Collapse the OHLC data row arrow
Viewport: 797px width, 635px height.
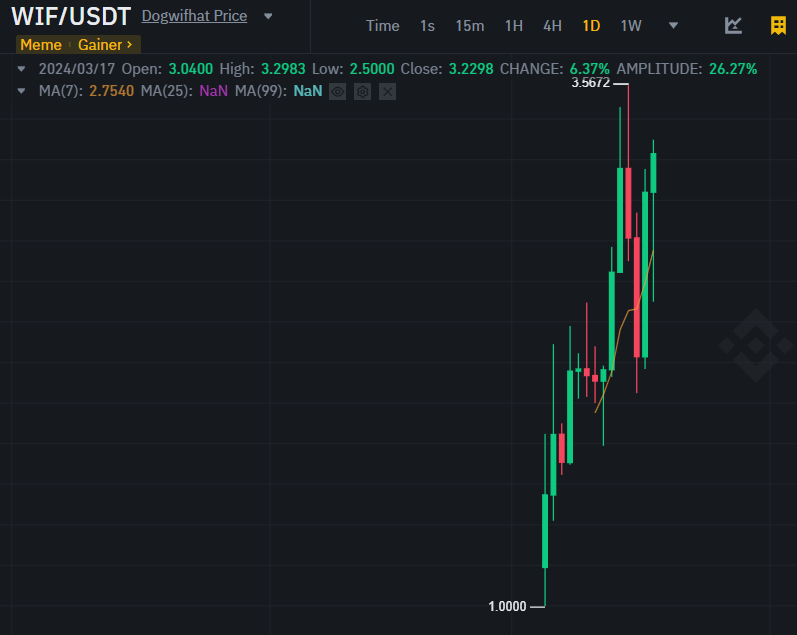21,69
